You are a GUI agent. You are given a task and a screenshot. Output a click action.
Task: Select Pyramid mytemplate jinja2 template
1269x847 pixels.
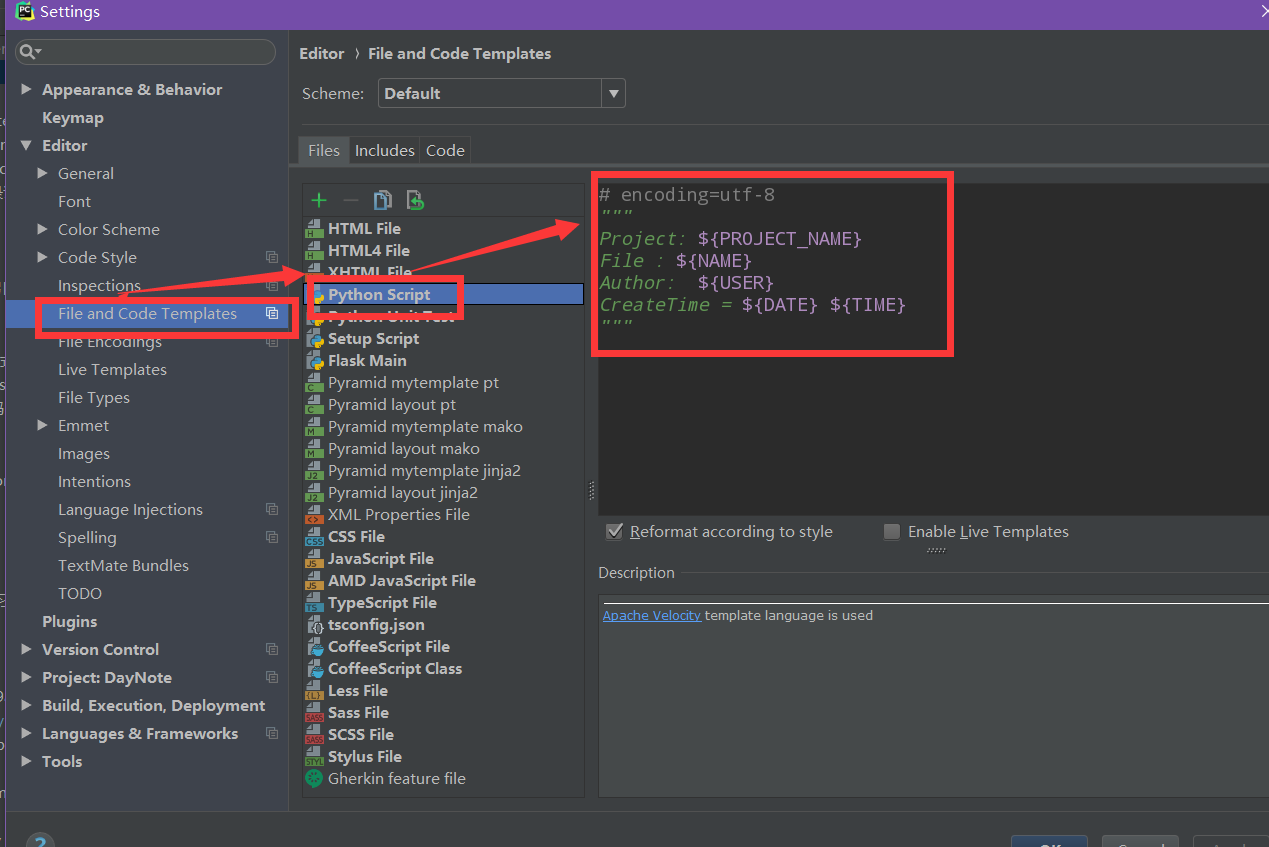[x=424, y=471]
